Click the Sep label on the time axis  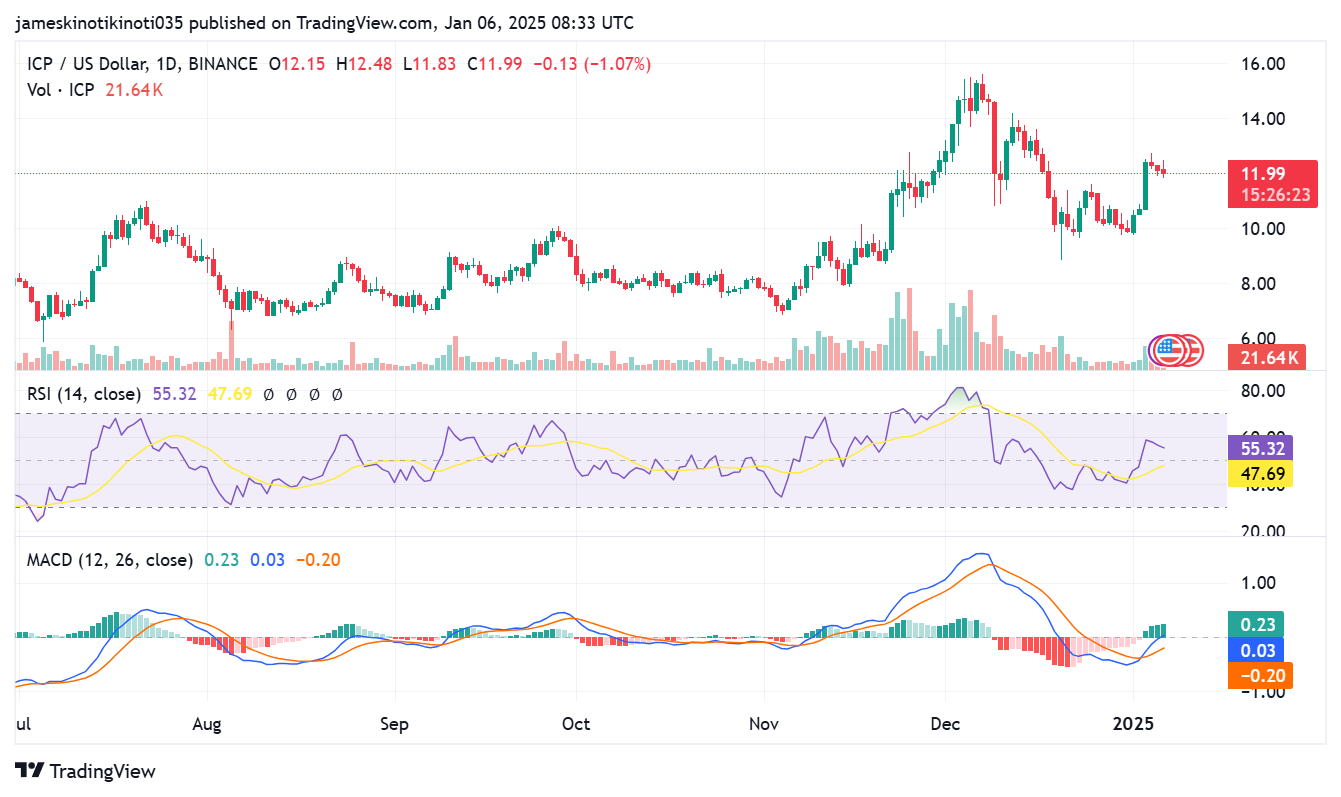[x=395, y=723]
